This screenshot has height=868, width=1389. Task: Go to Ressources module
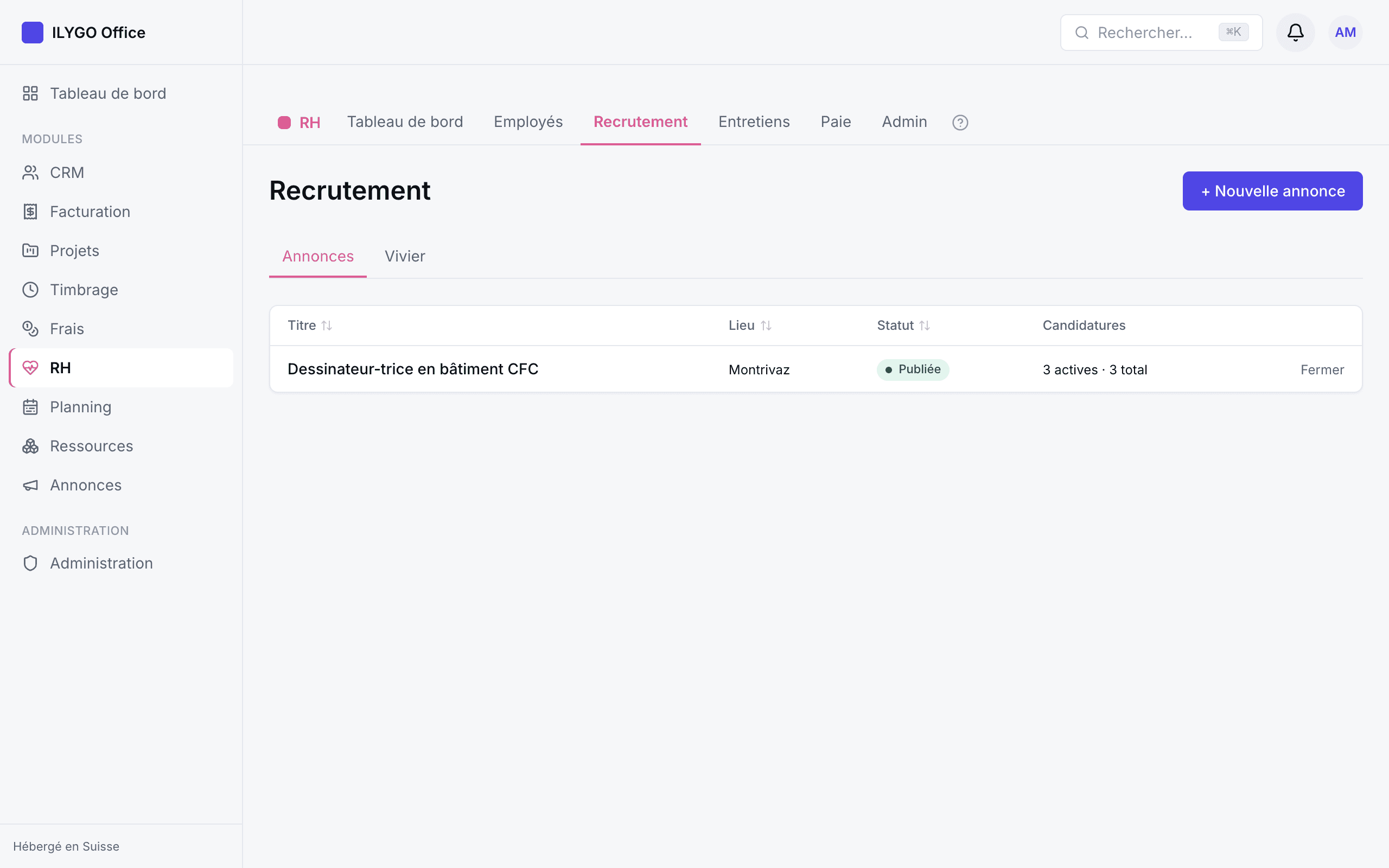121,446
